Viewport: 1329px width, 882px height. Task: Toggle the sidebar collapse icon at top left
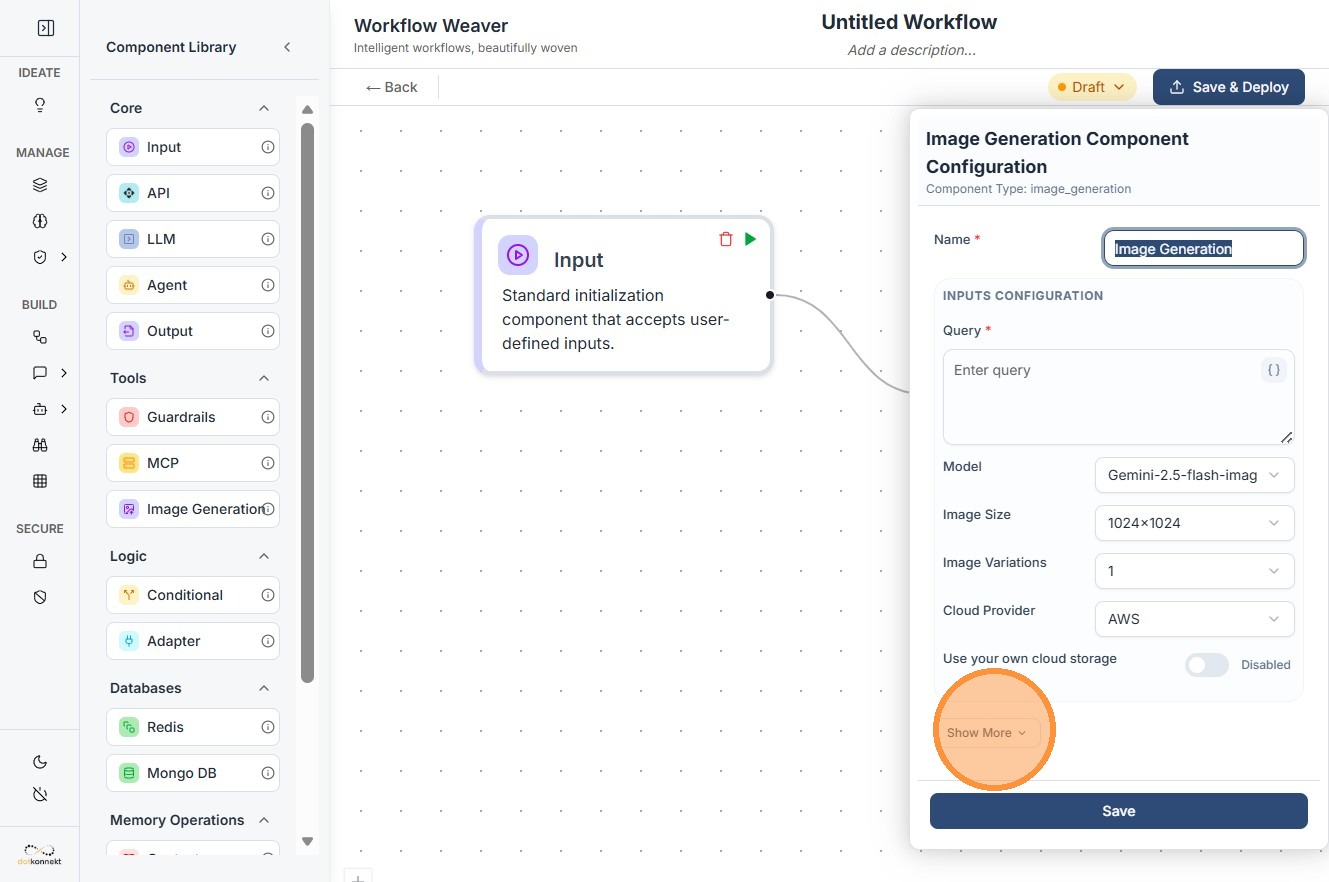click(45, 28)
